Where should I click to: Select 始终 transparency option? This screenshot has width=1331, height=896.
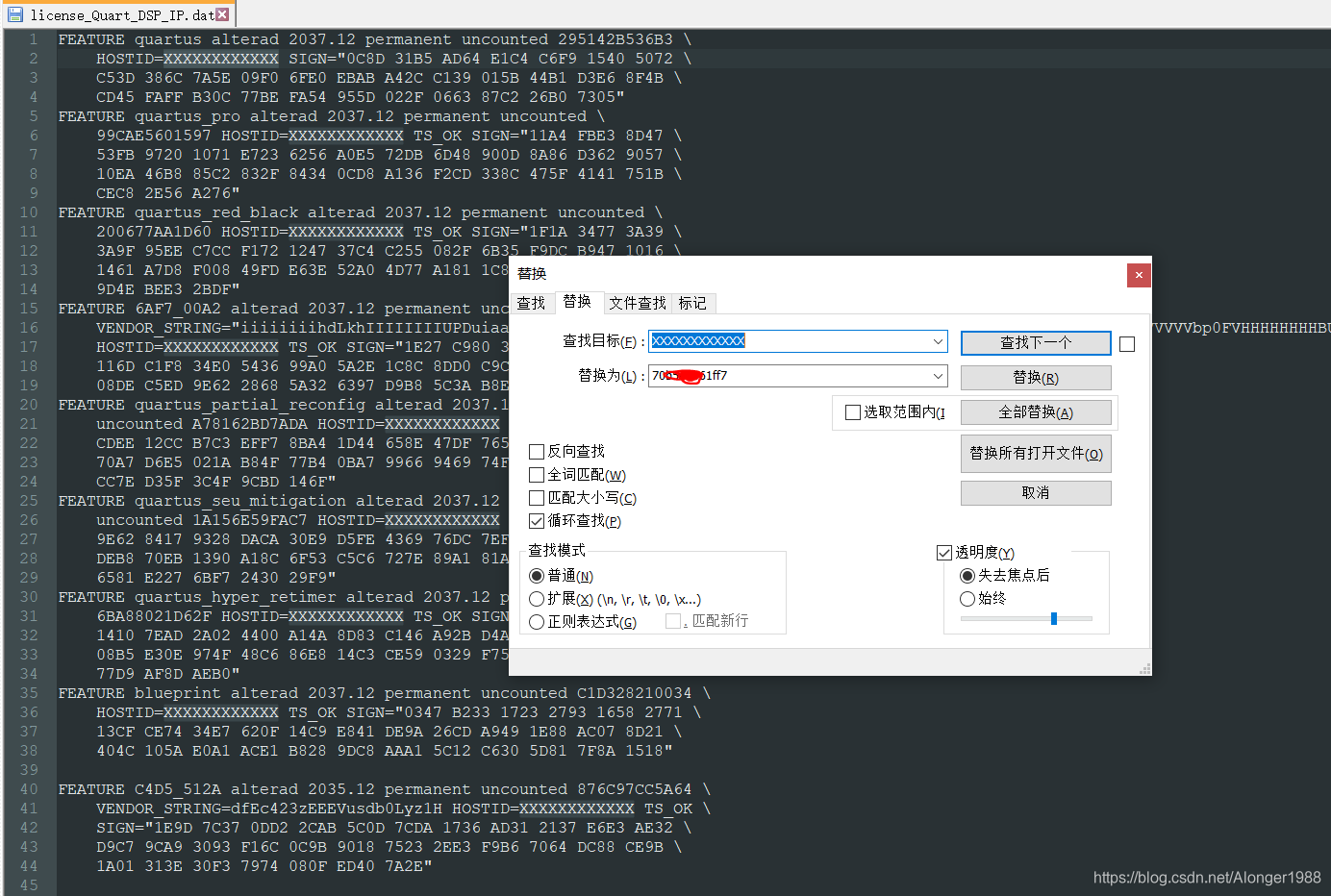(967, 598)
